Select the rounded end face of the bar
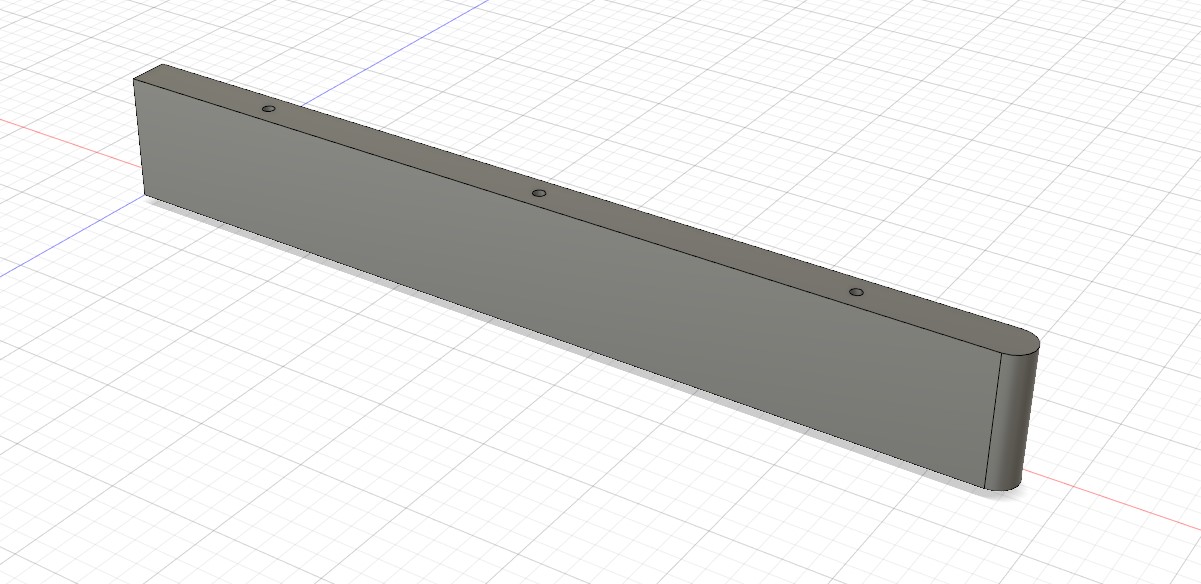1201x584 pixels. [x=1015, y=420]
